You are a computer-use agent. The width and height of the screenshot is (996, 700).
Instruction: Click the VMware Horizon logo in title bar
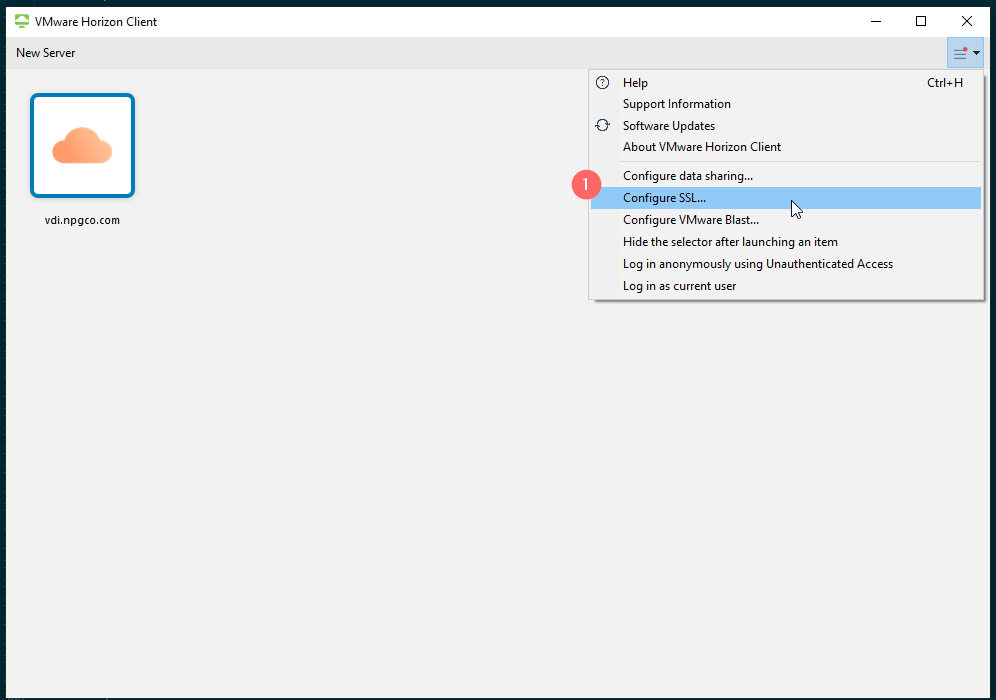[21, 20]
